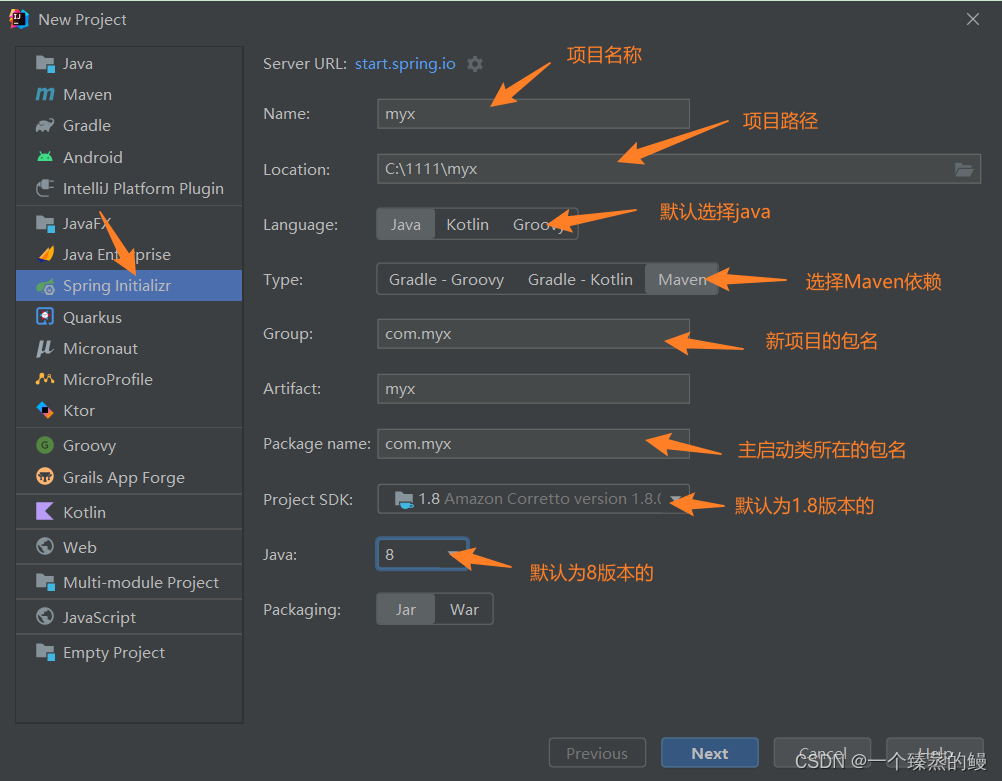Click the Next button
The image size is (1002, 781).
click(x=709, y=752)
